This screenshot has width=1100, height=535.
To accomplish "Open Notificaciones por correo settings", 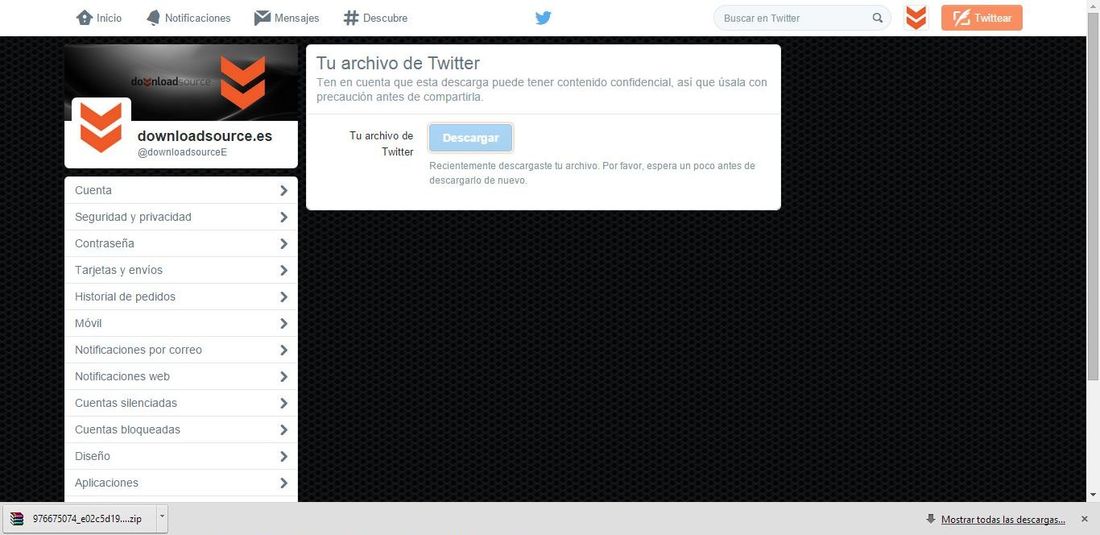I will [x=181, y=350].
